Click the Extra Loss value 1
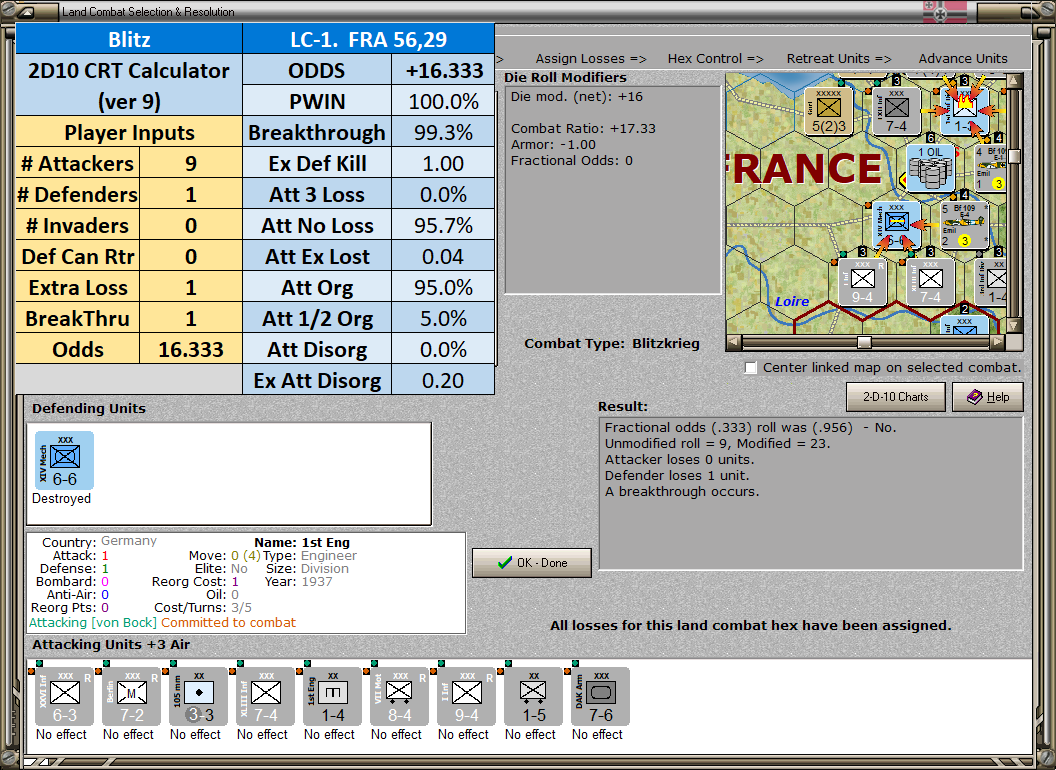The width and height of the screenshot is (1056, 770). [191, 288]
